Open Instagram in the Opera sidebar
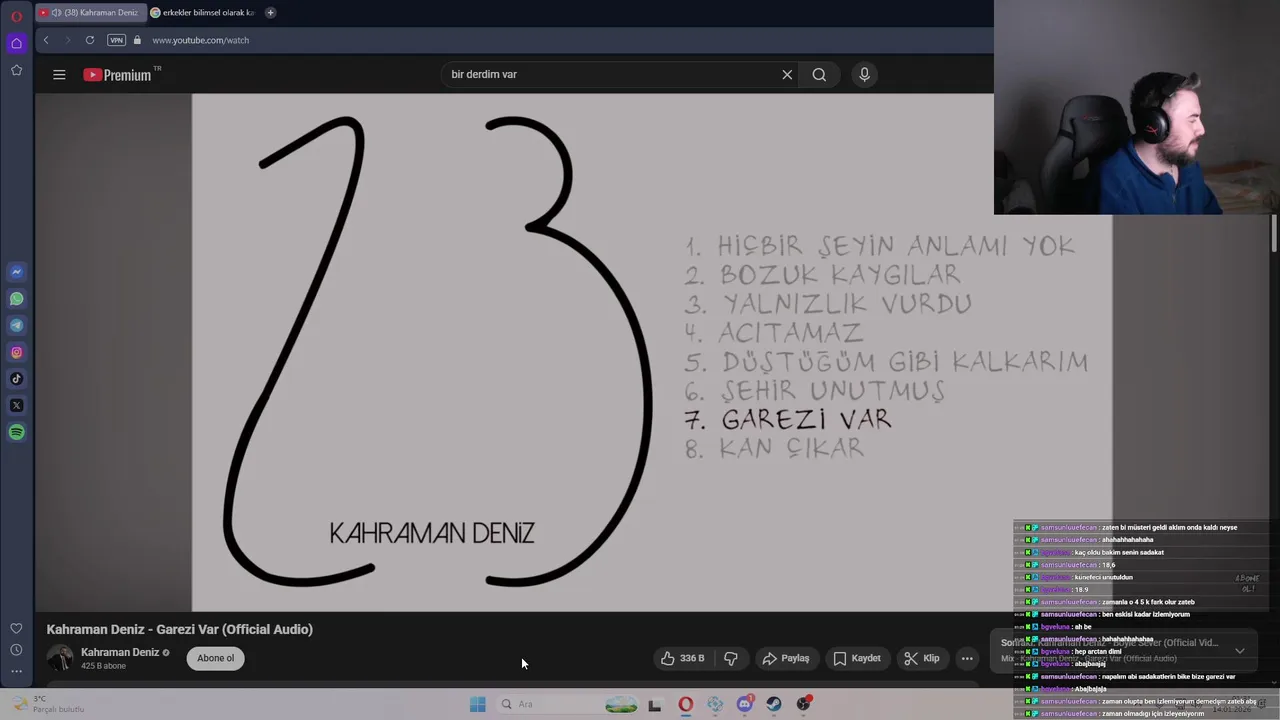This screenshot has height=720, width=1280. click(x=16, y=352)
